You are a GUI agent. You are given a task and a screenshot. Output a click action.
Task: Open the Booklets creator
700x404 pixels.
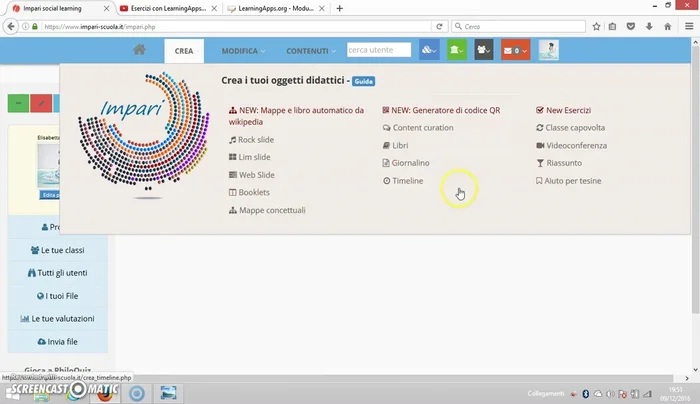click(x=249, y=192)
